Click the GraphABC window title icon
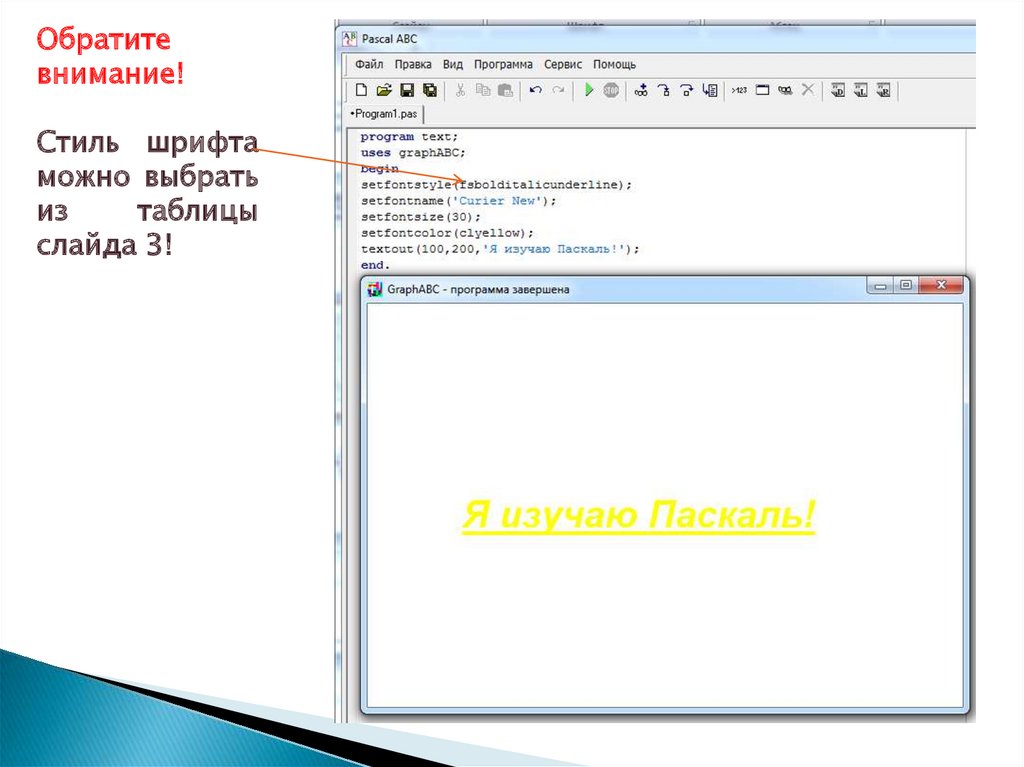1024x767 pixels. [x=374, y=289]
